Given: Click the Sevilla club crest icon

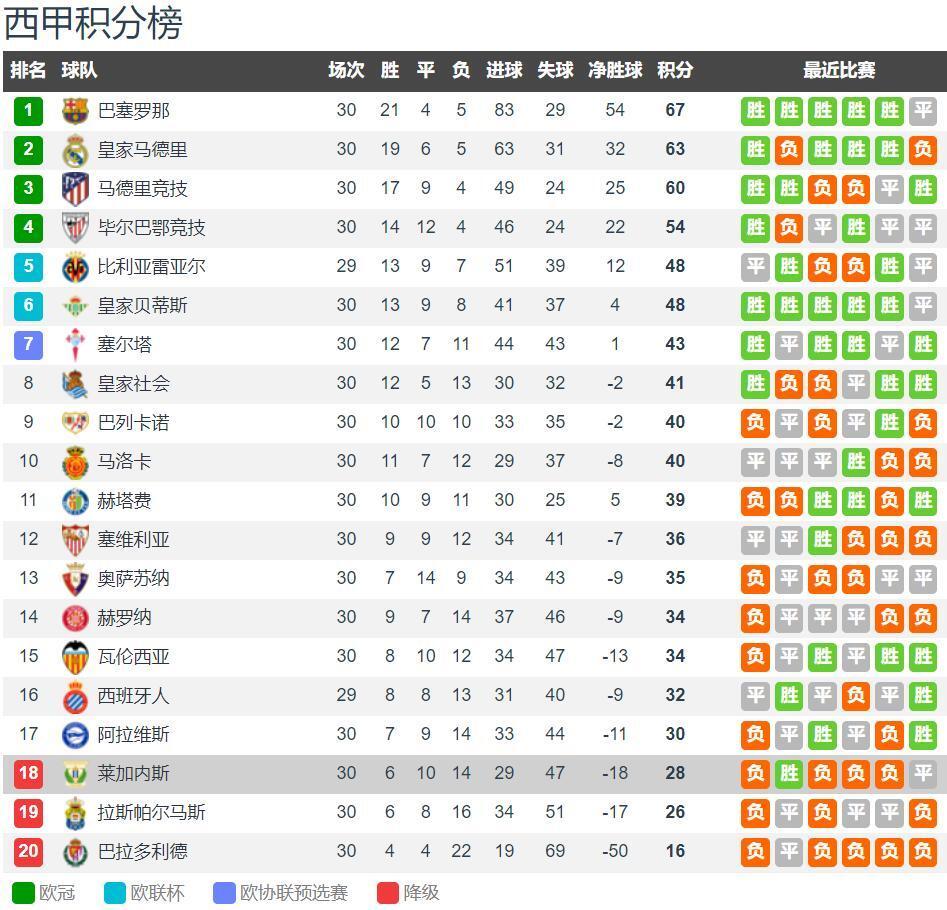Looking at the screenshot, I should click(75, 540).
